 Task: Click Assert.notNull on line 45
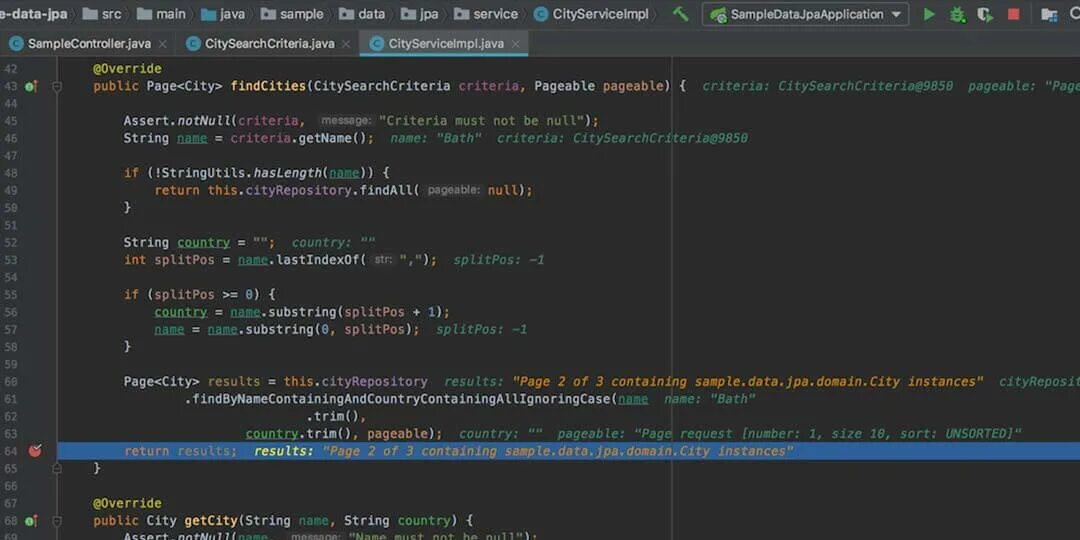tap(177, 121)
